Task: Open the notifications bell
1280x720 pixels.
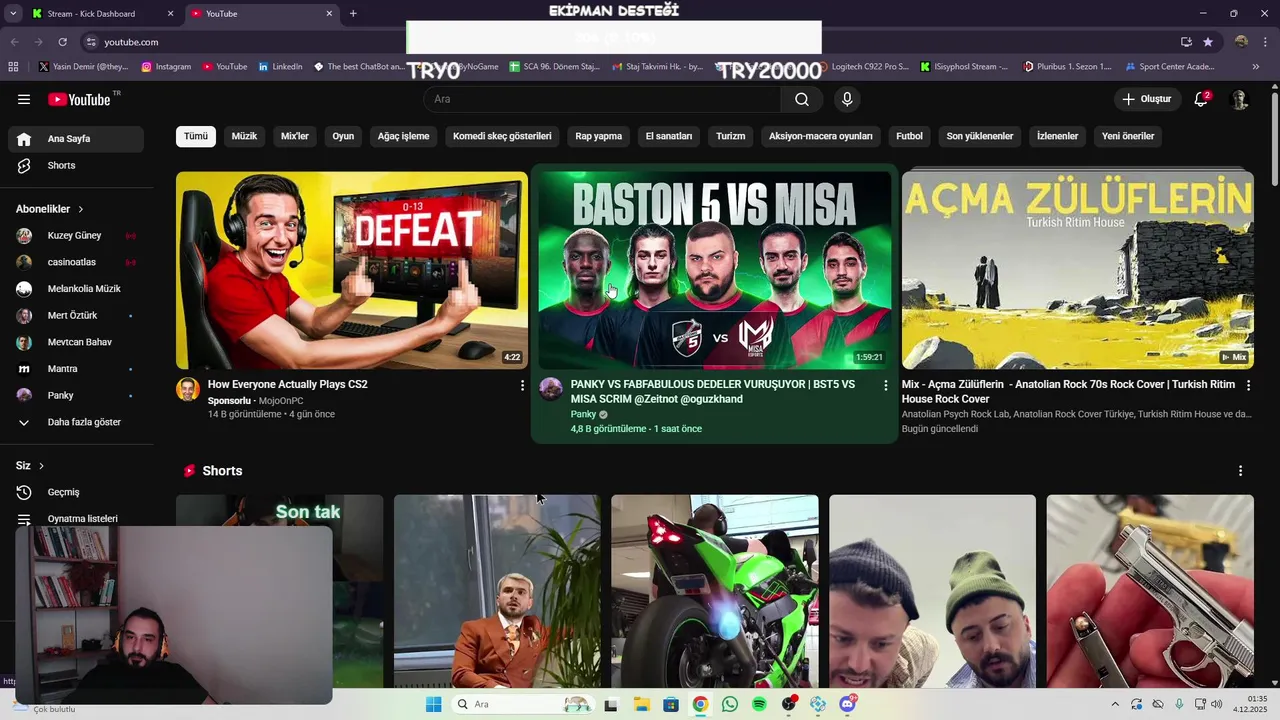Action: [1201, 99]
